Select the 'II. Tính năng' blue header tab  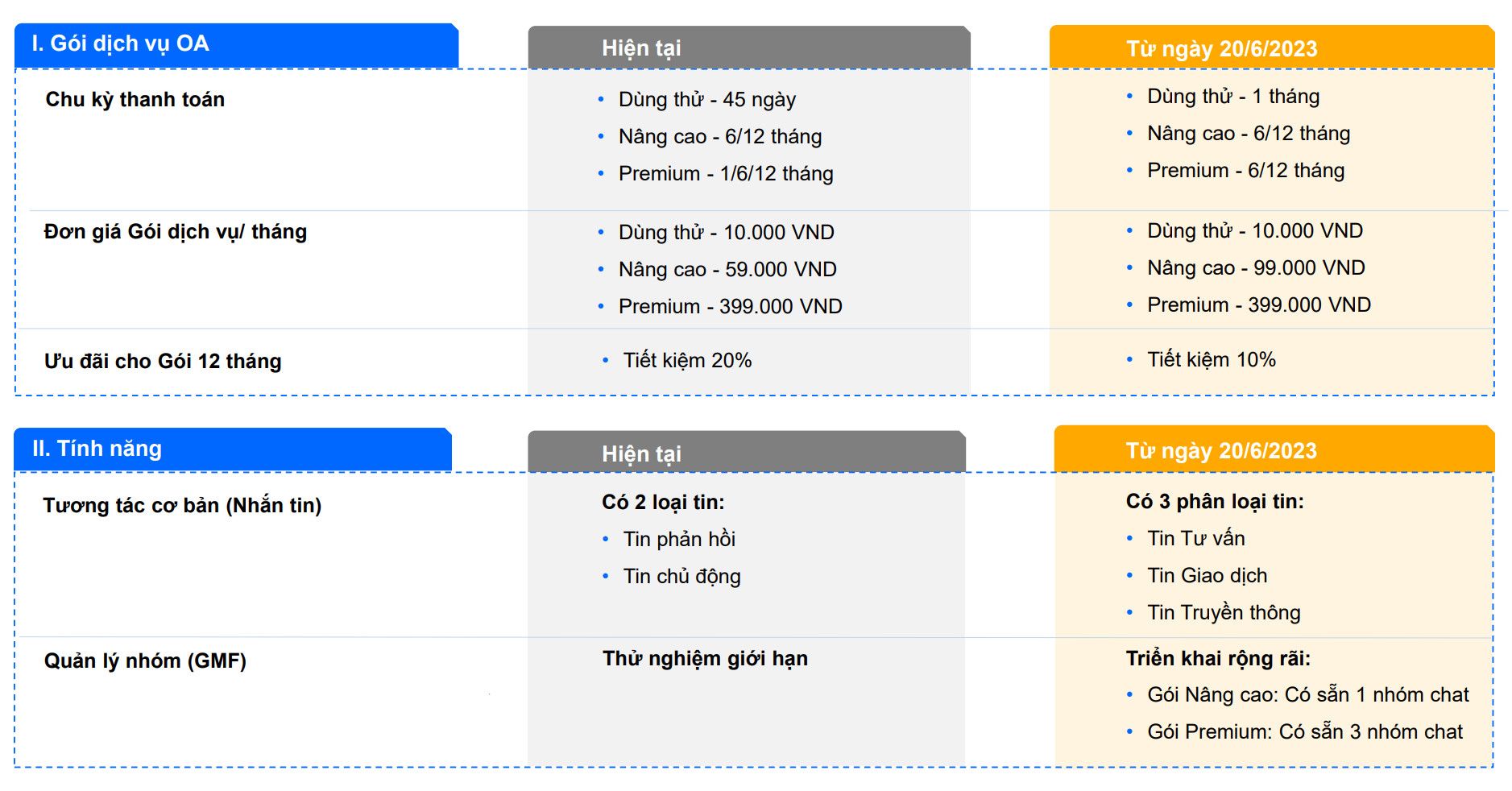click(x=233, y=449)
